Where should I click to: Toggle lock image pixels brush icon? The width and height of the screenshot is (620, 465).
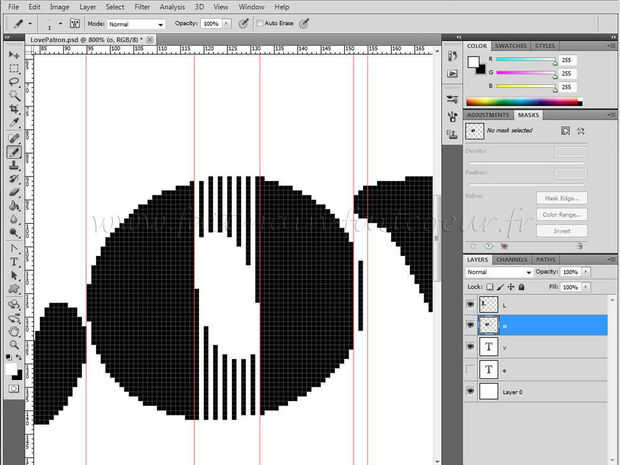point(501,287)
